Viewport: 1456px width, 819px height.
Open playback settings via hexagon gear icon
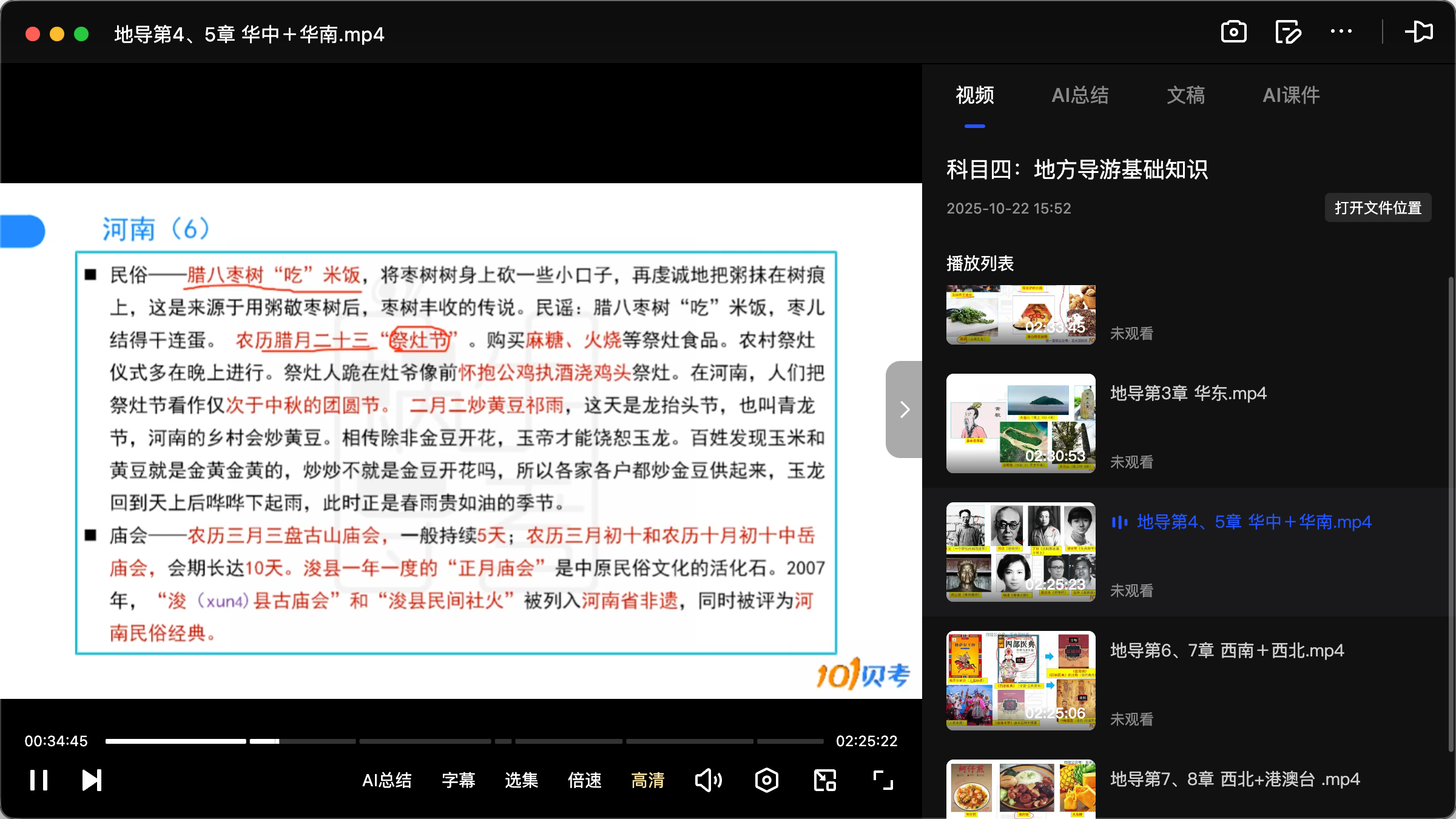766,780
